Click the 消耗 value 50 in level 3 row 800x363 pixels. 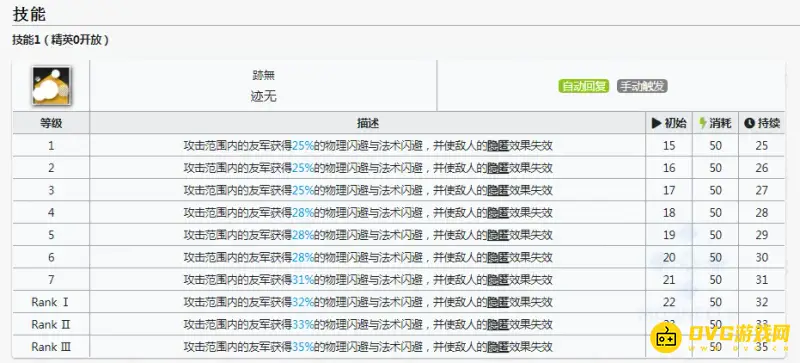(715, 190)
